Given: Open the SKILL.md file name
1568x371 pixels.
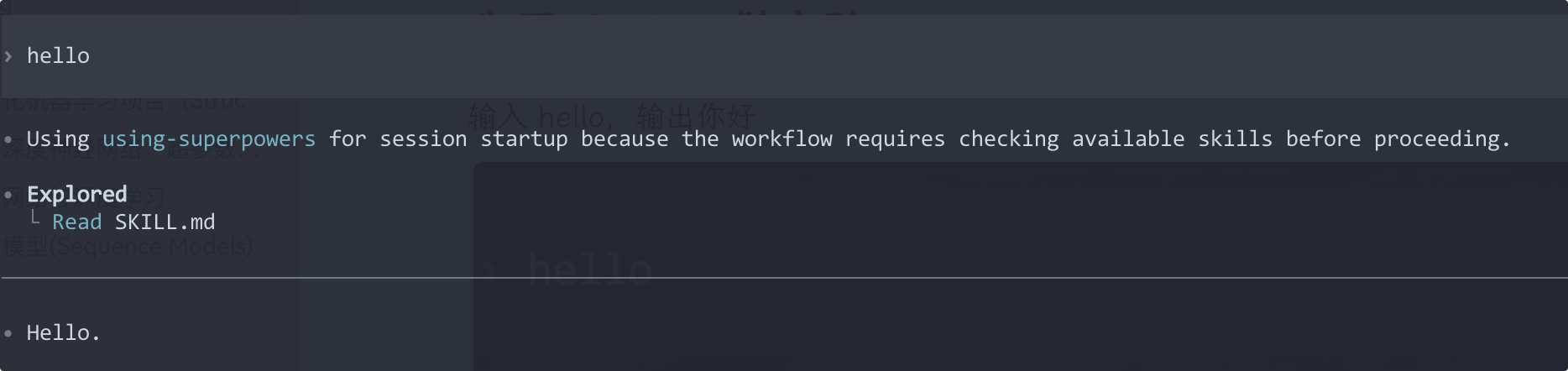Looking at the screenshot, I should pyautogui.click(x=165, y=222).
